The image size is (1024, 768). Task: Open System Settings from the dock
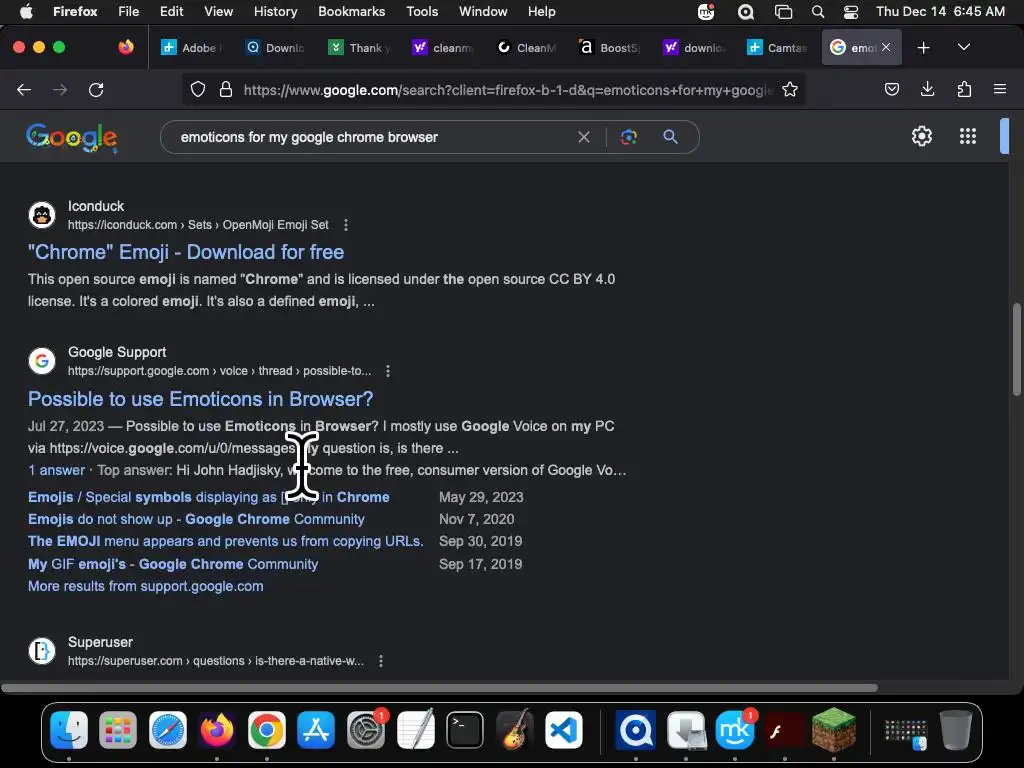pos(366,729)
